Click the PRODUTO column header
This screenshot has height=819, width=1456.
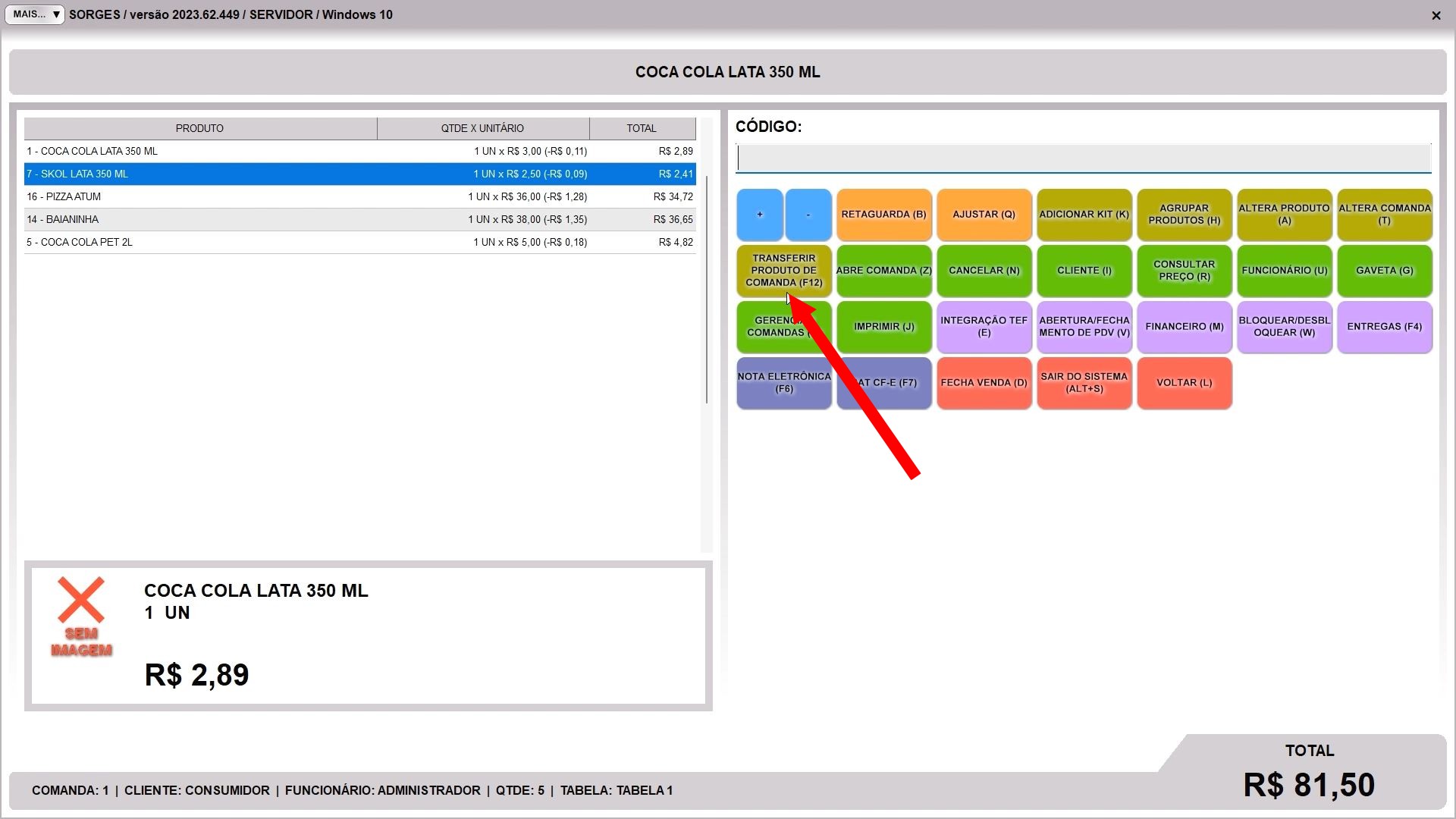click(x=200, y=128)
